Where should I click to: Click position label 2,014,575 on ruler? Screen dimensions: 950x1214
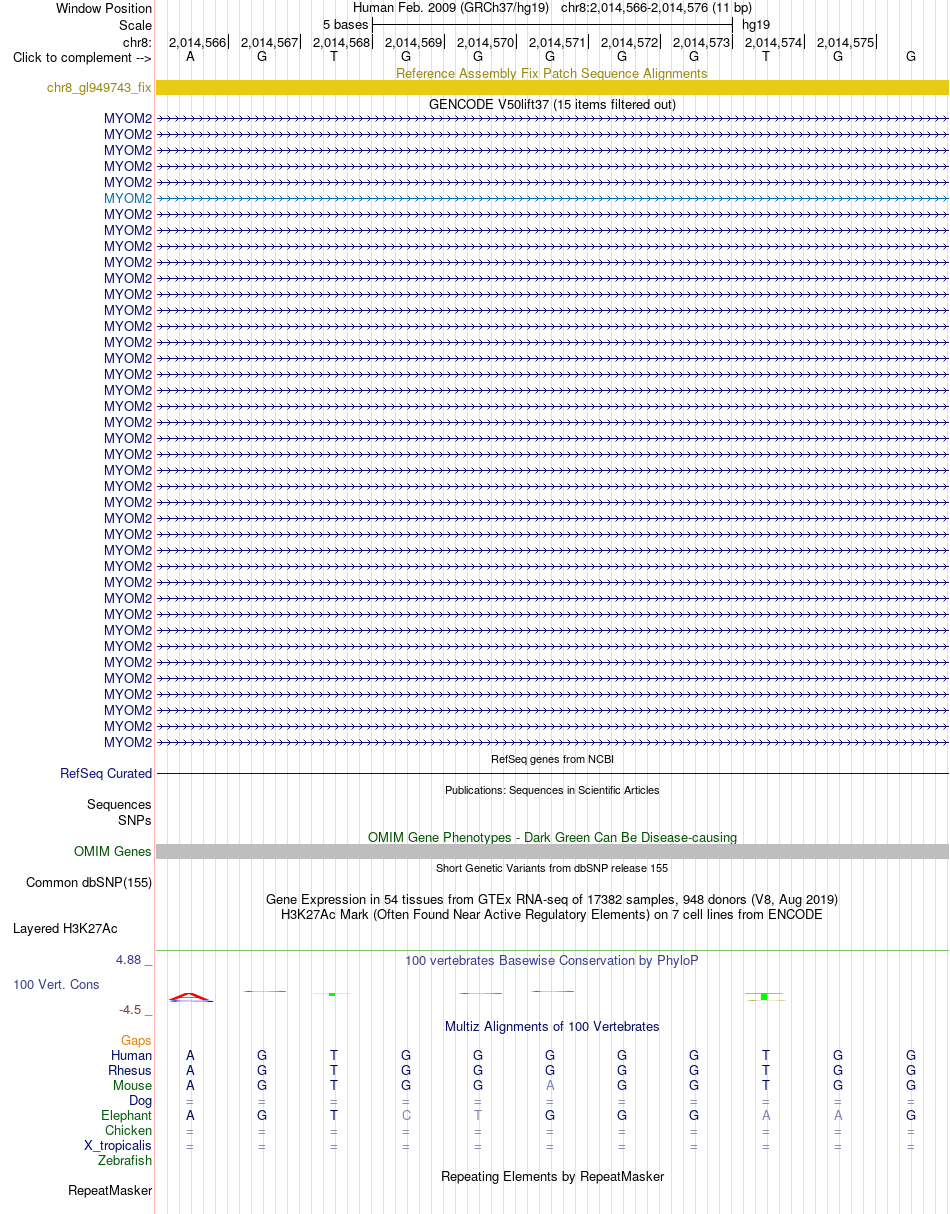845,42
